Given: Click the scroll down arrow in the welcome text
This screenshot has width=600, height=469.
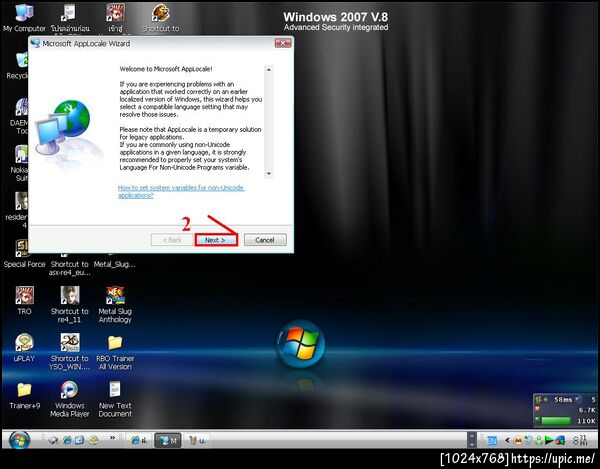Looking at the screenshot, I should point(269,174).
